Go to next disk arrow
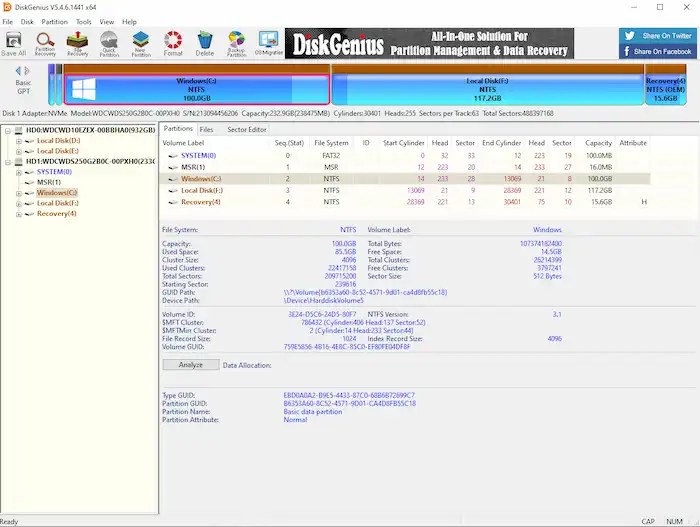The width and height of the screenshot is (700, 527). tap(27, 71)
